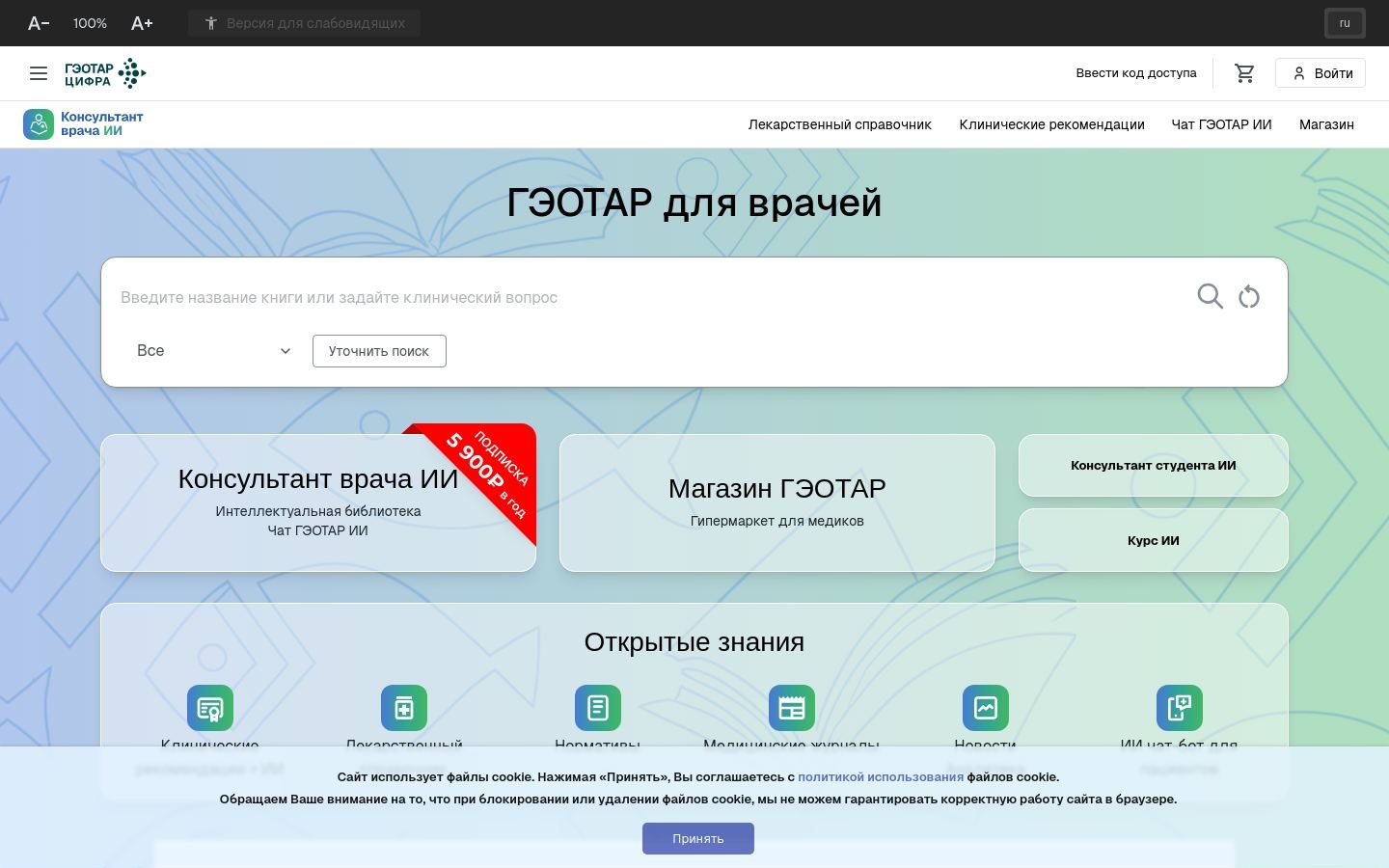This screenshot has width=1389, height=868.
Task: Enable Версия для слабовидящих accessibility mode
Action: pyautogui.click(x=305, y=23)
